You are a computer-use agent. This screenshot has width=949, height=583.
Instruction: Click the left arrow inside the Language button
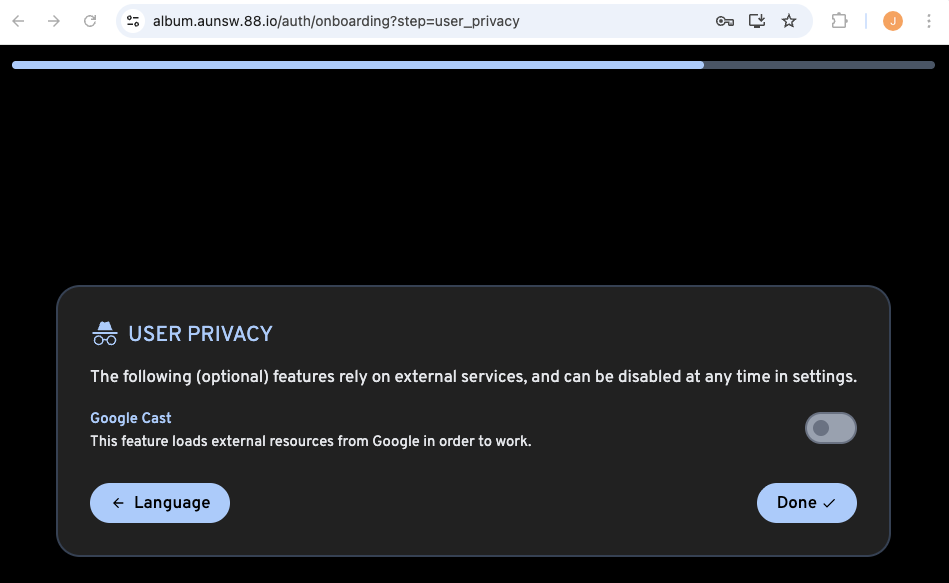coord(119,503)
